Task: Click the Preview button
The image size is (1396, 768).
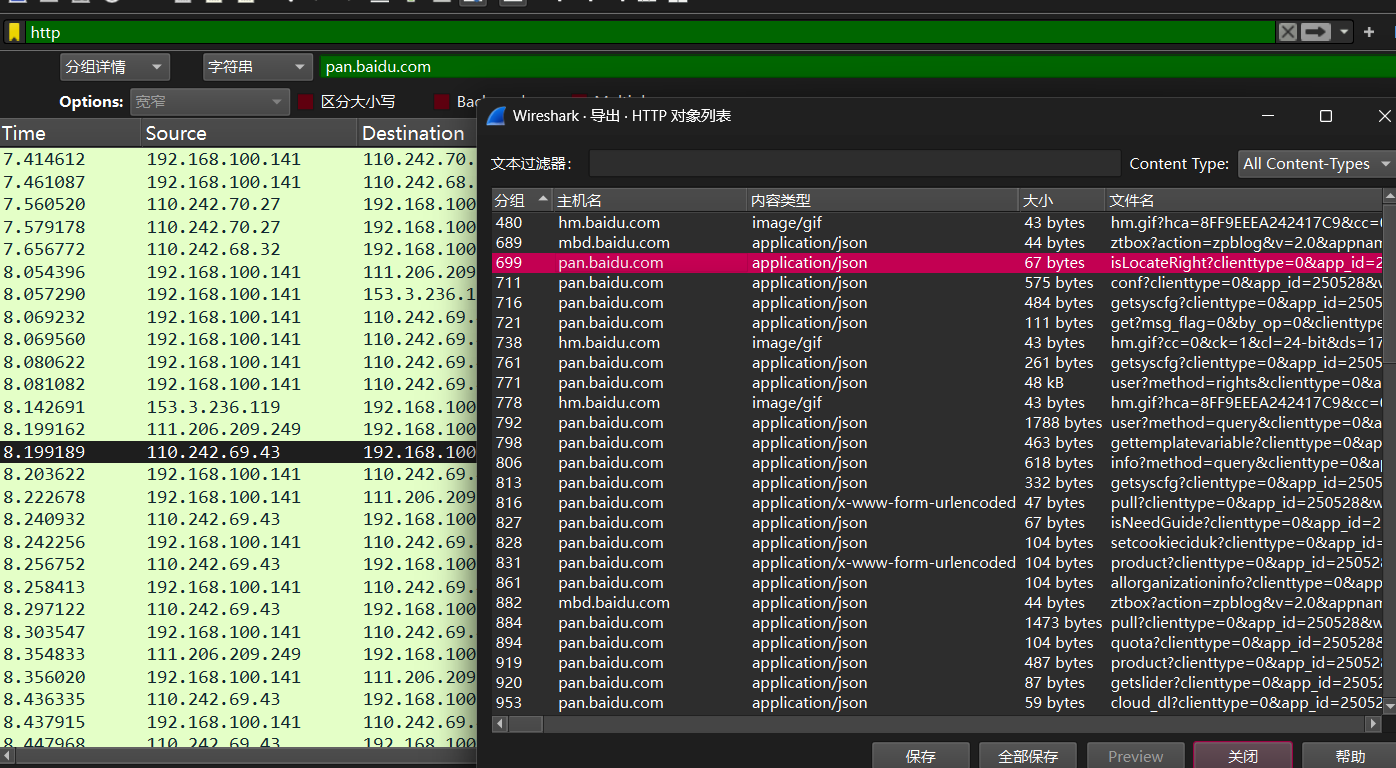Action: [x=1135, y=756]
